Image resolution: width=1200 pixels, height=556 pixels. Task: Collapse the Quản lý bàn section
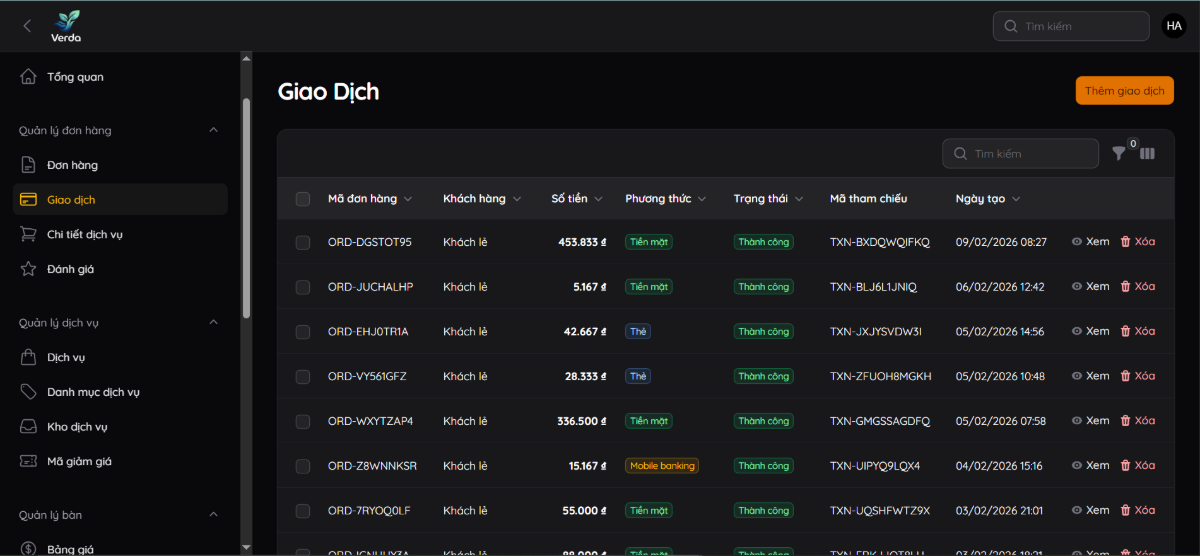213,515
